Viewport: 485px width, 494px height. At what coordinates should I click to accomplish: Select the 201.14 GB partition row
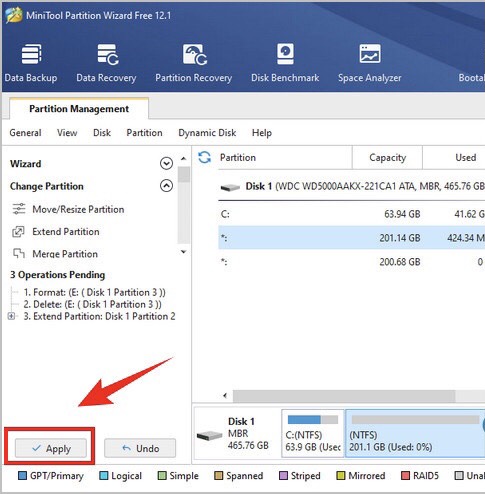[x=352, y=238]
